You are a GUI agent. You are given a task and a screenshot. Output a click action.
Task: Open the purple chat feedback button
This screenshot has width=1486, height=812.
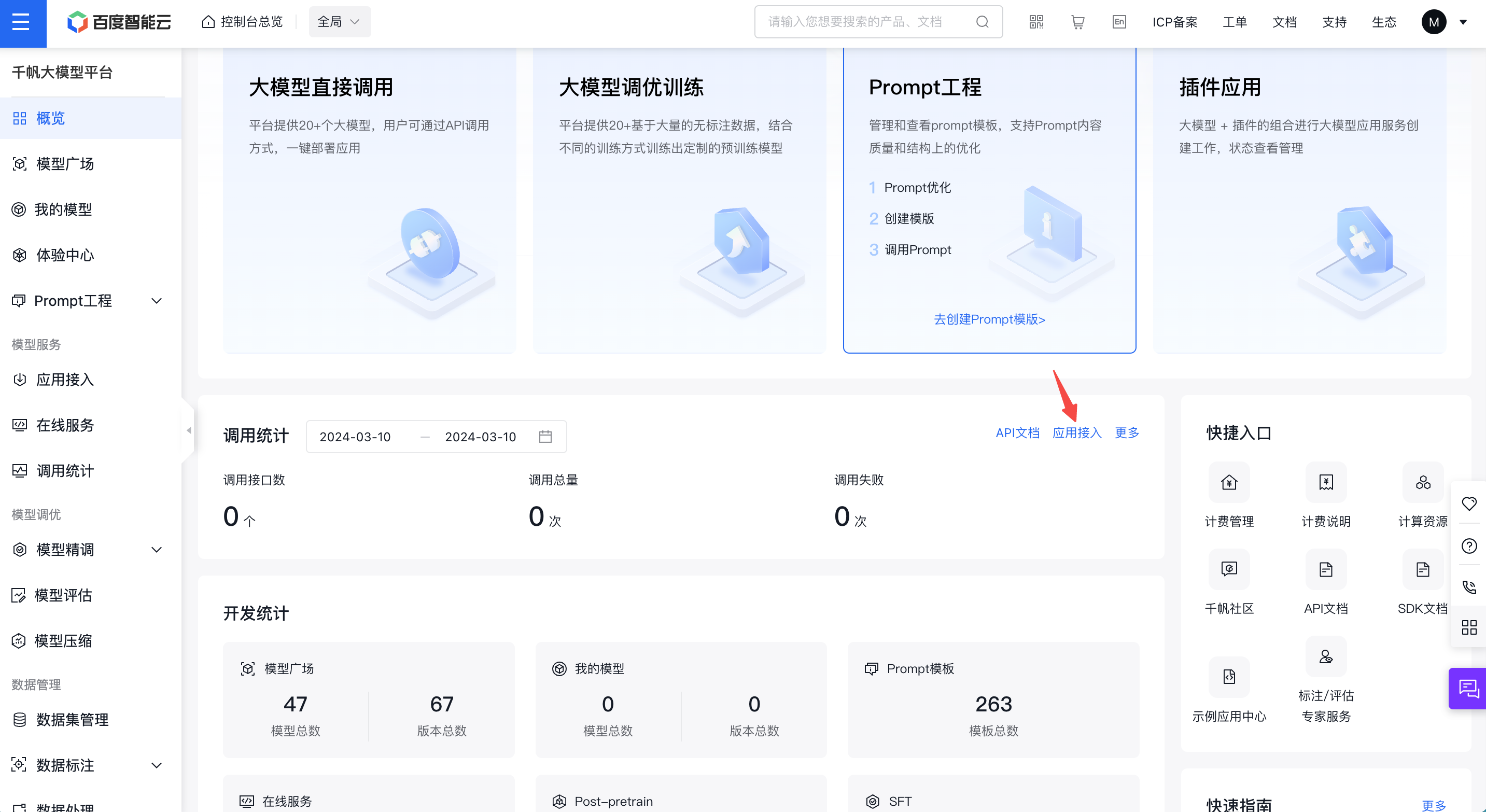(x=1468, y=688)
